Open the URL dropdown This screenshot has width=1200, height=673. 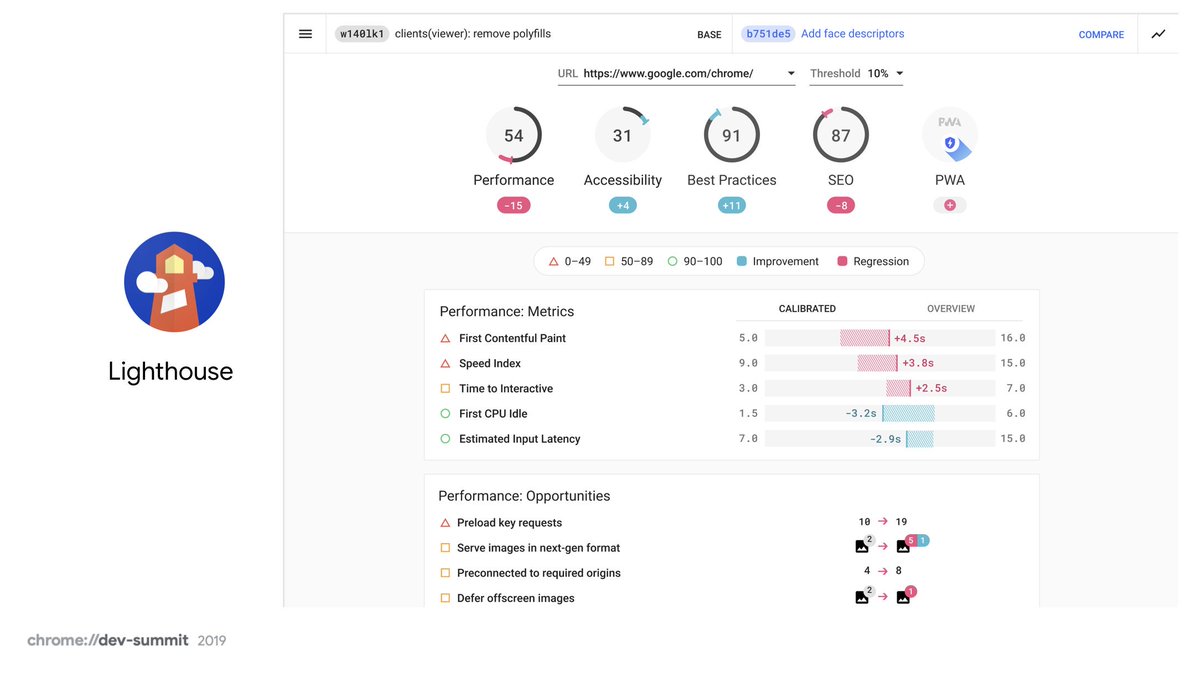[789, 72]
